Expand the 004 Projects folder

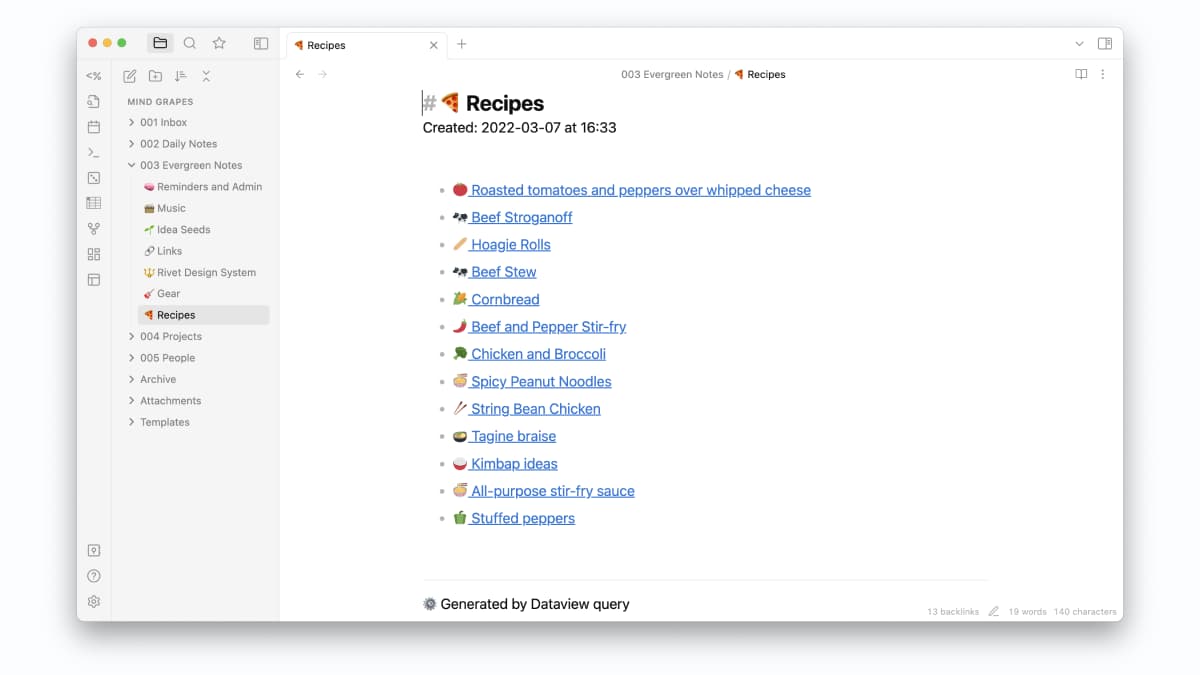pos(131,336)
